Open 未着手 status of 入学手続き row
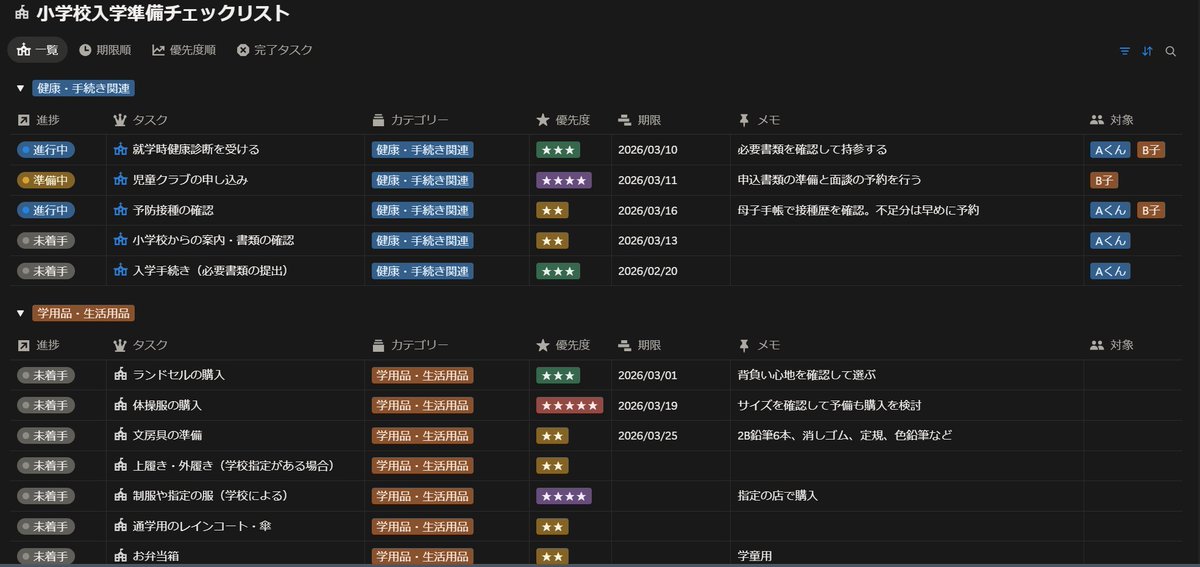Screen dimensions: 1200x567 (x=47, y=271)
